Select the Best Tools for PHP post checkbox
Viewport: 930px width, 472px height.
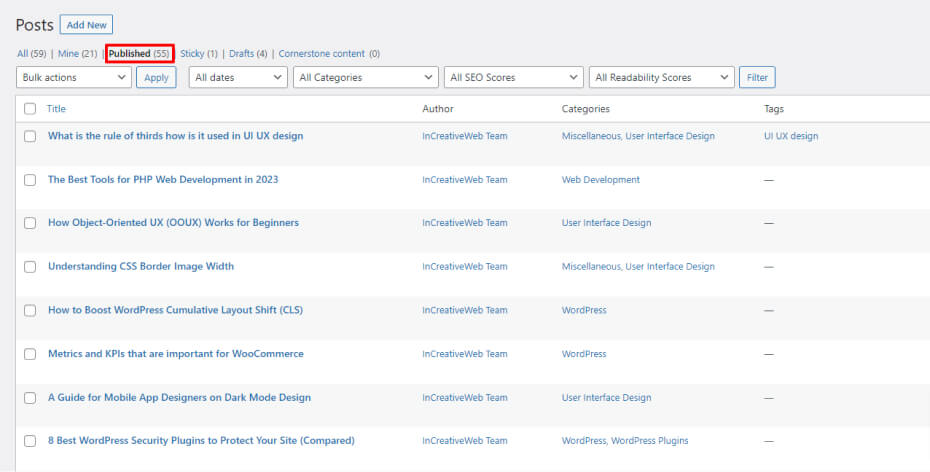tap(30, 180)
